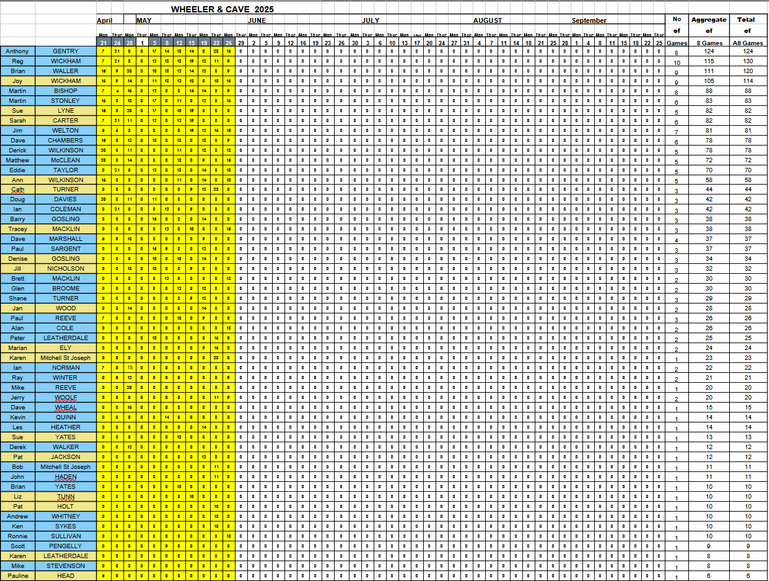Select Shane's first name cell
The width and height of the screenshot is (769, 581).
[x=18, y=298]
